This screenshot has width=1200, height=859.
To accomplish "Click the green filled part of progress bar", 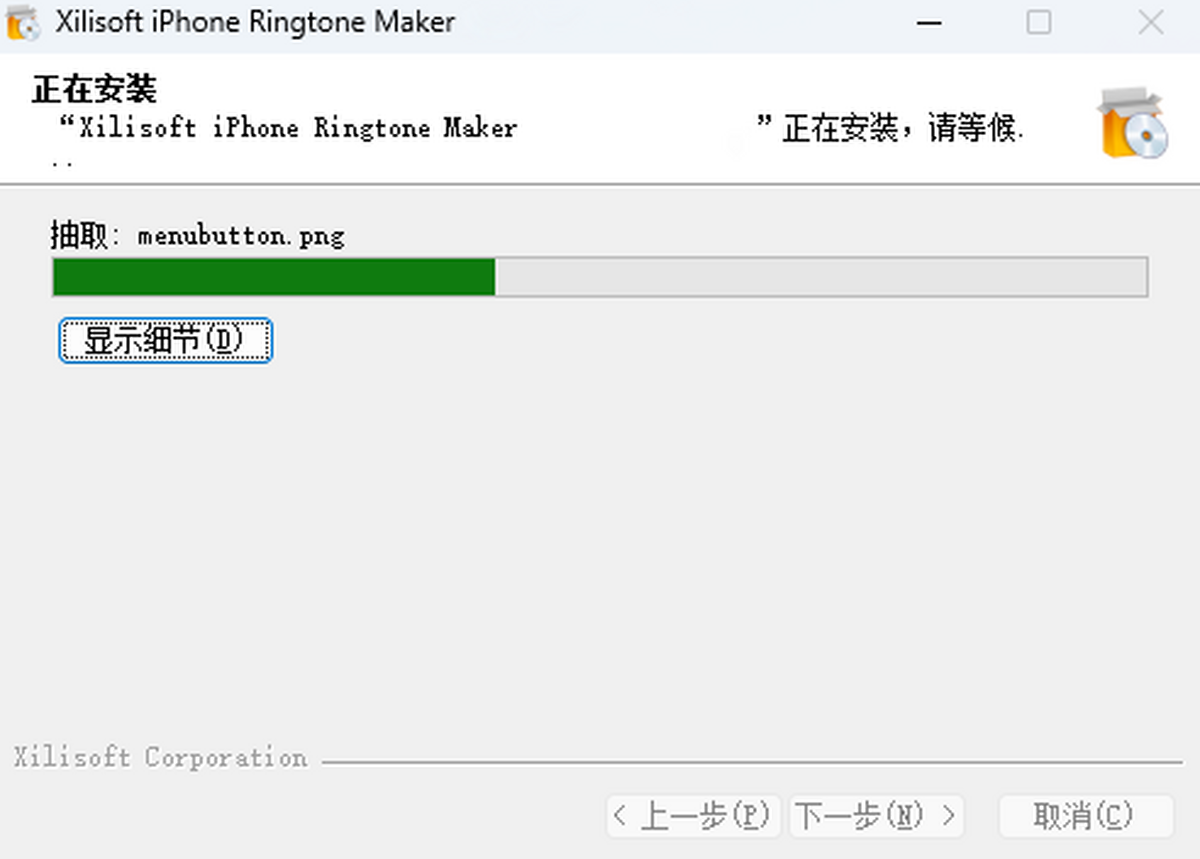I will point(274,277).
